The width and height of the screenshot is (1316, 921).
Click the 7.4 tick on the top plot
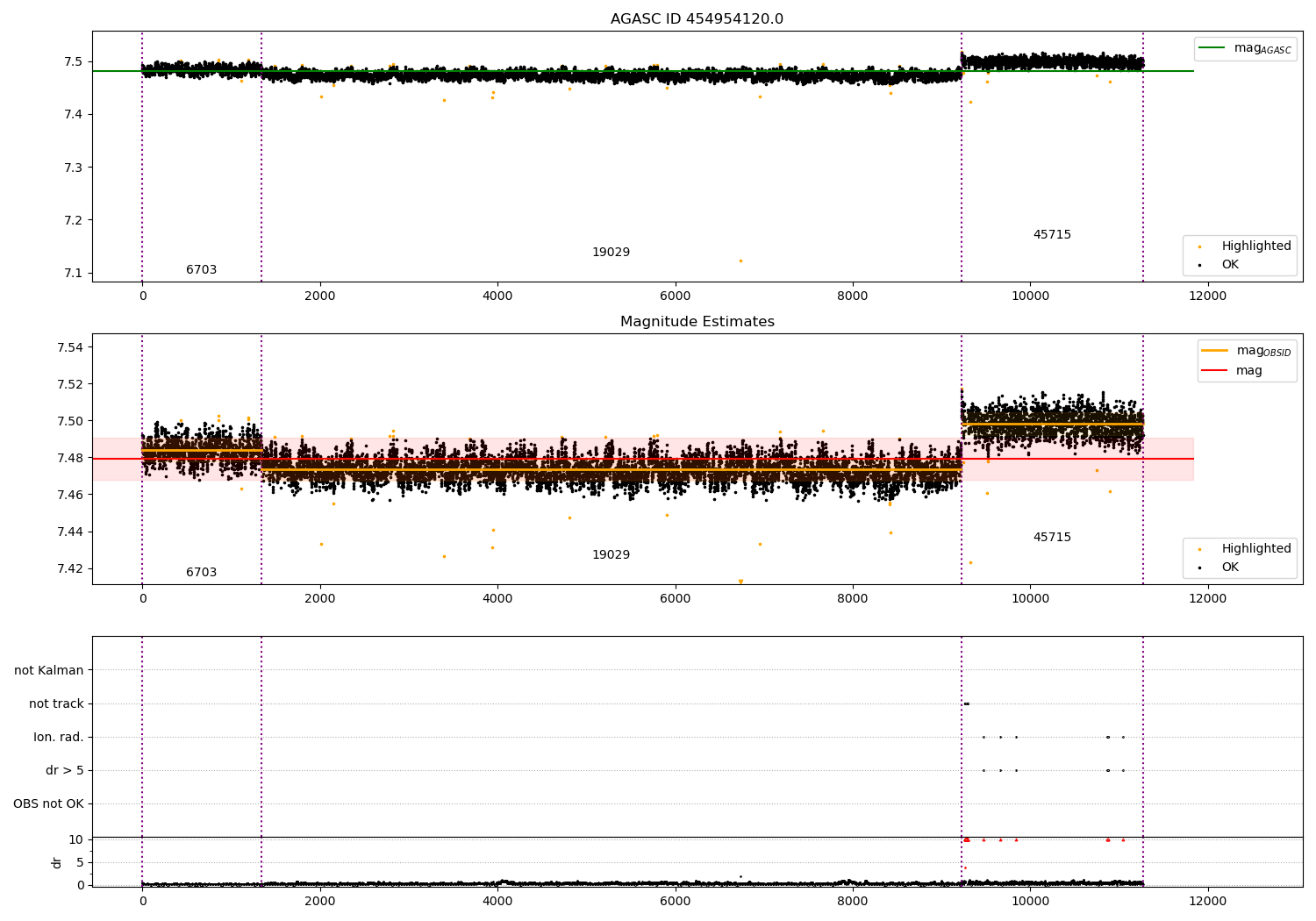click(x=74, y=114)
